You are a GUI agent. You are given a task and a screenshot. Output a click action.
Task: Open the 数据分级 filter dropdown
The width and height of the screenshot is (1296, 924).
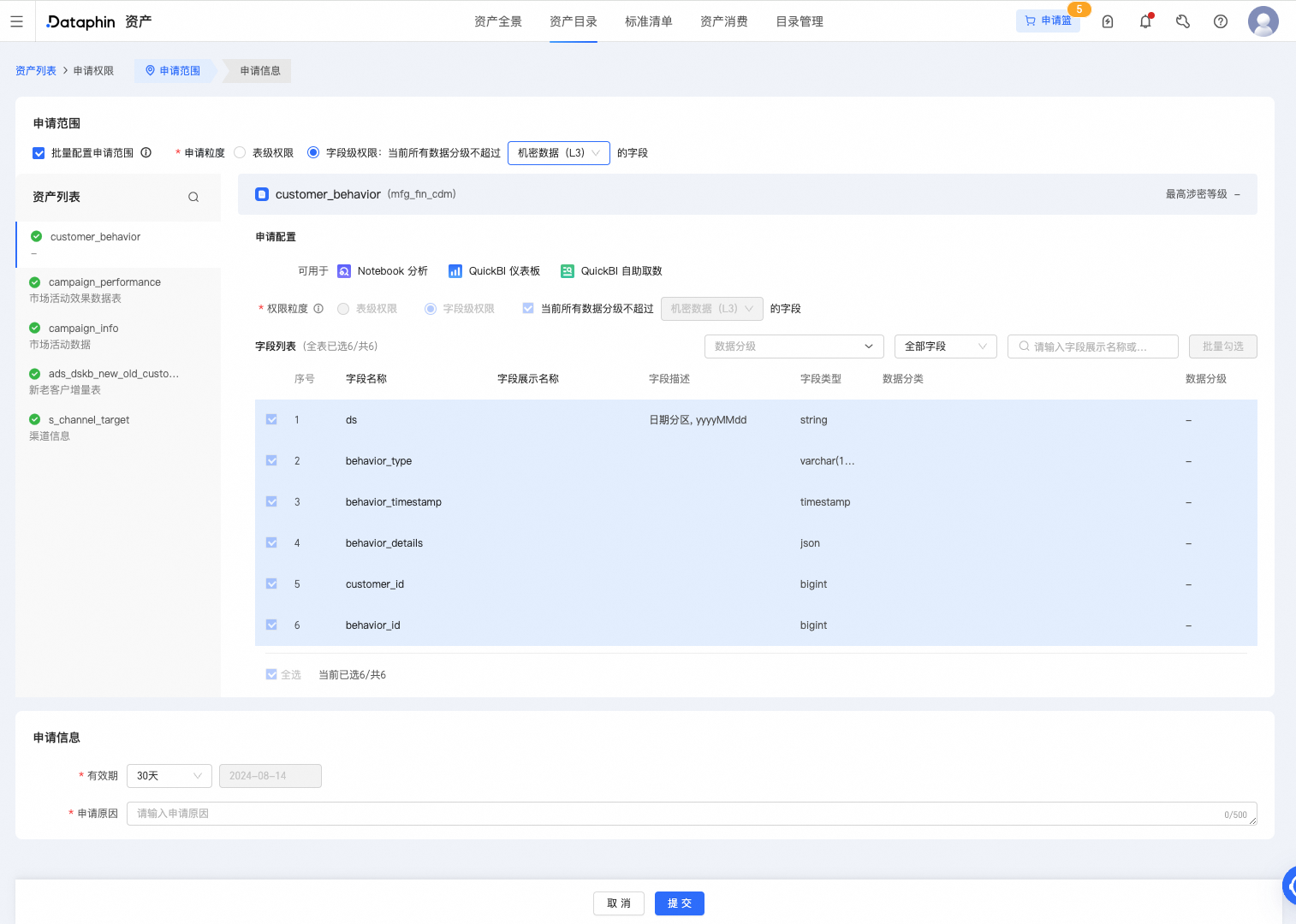click(793, 346)
